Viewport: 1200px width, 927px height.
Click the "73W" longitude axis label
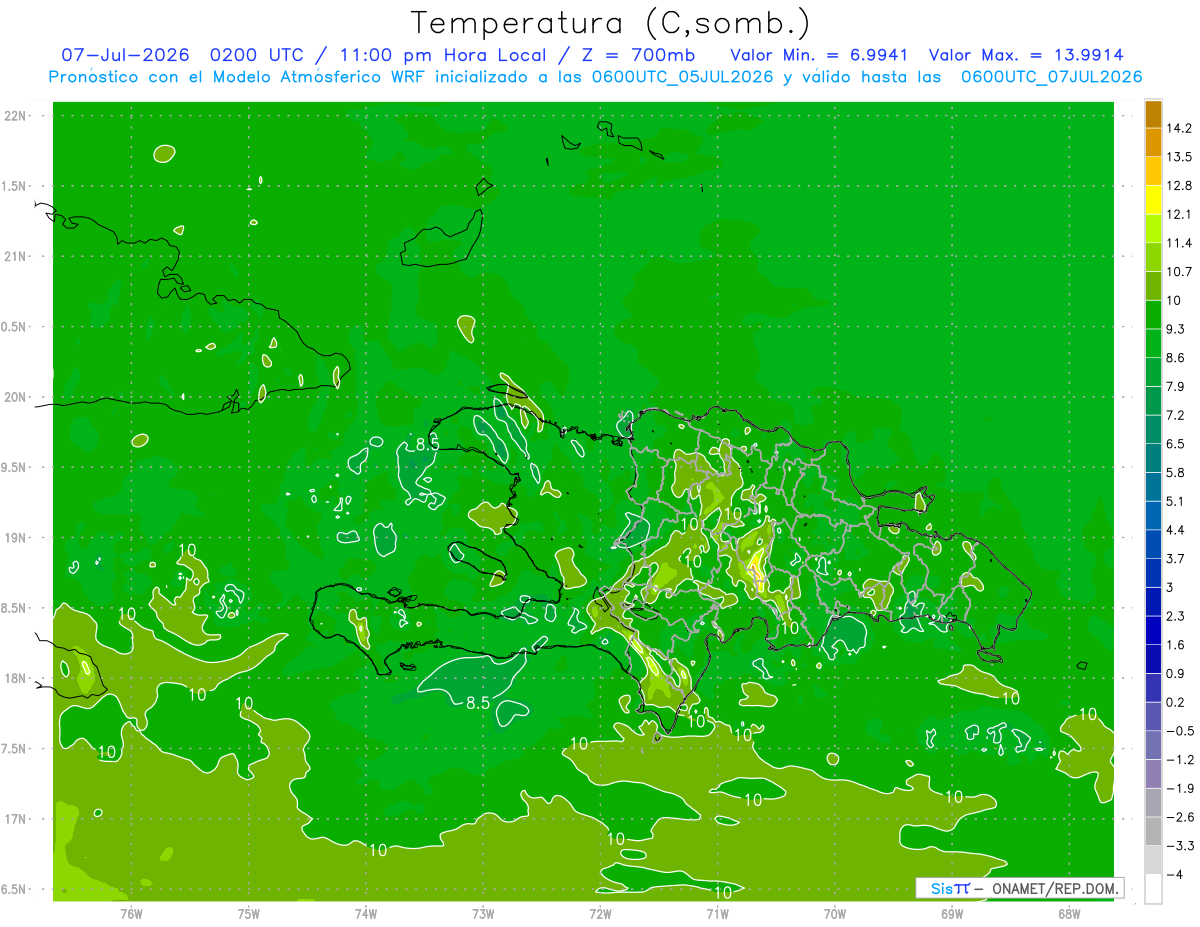pos(483,913)
